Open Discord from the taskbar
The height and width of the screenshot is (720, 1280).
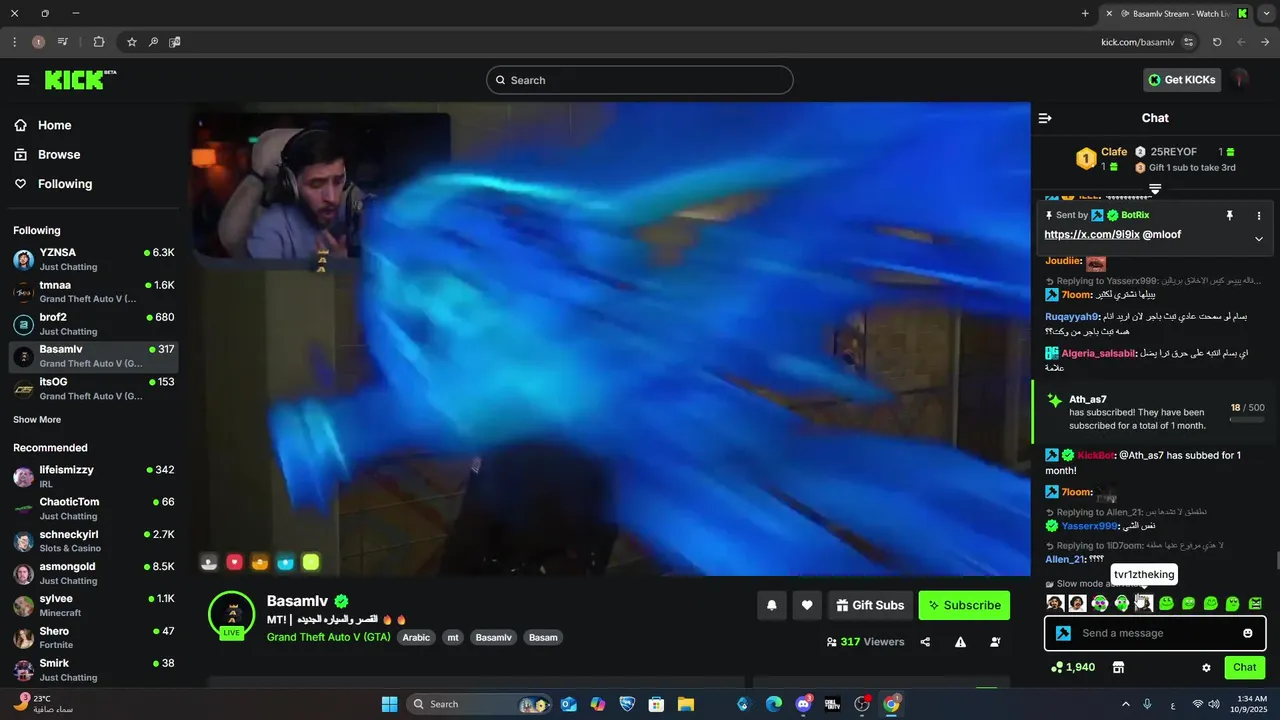click(803, 704)
